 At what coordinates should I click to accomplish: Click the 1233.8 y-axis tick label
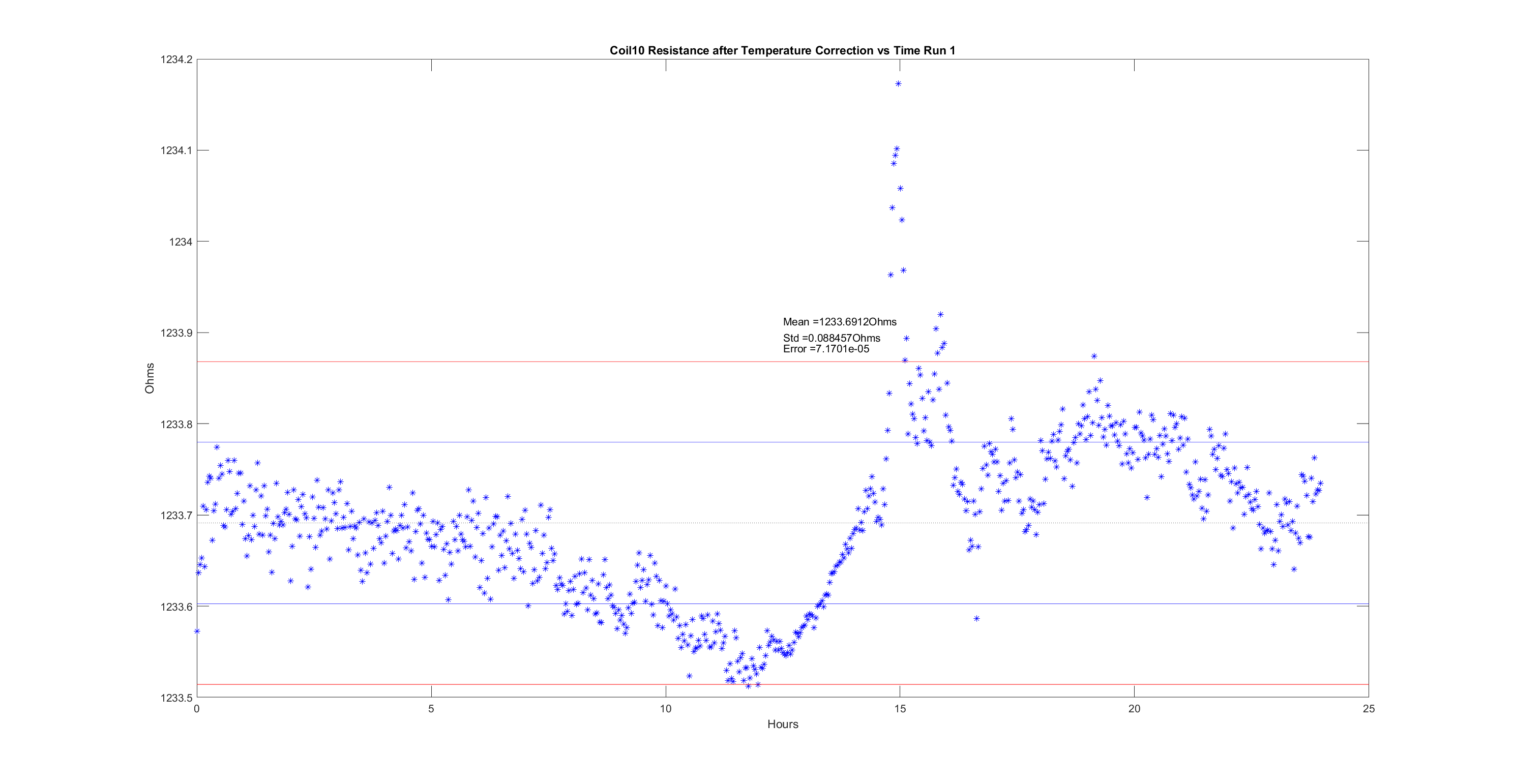[x=176, y=424]
